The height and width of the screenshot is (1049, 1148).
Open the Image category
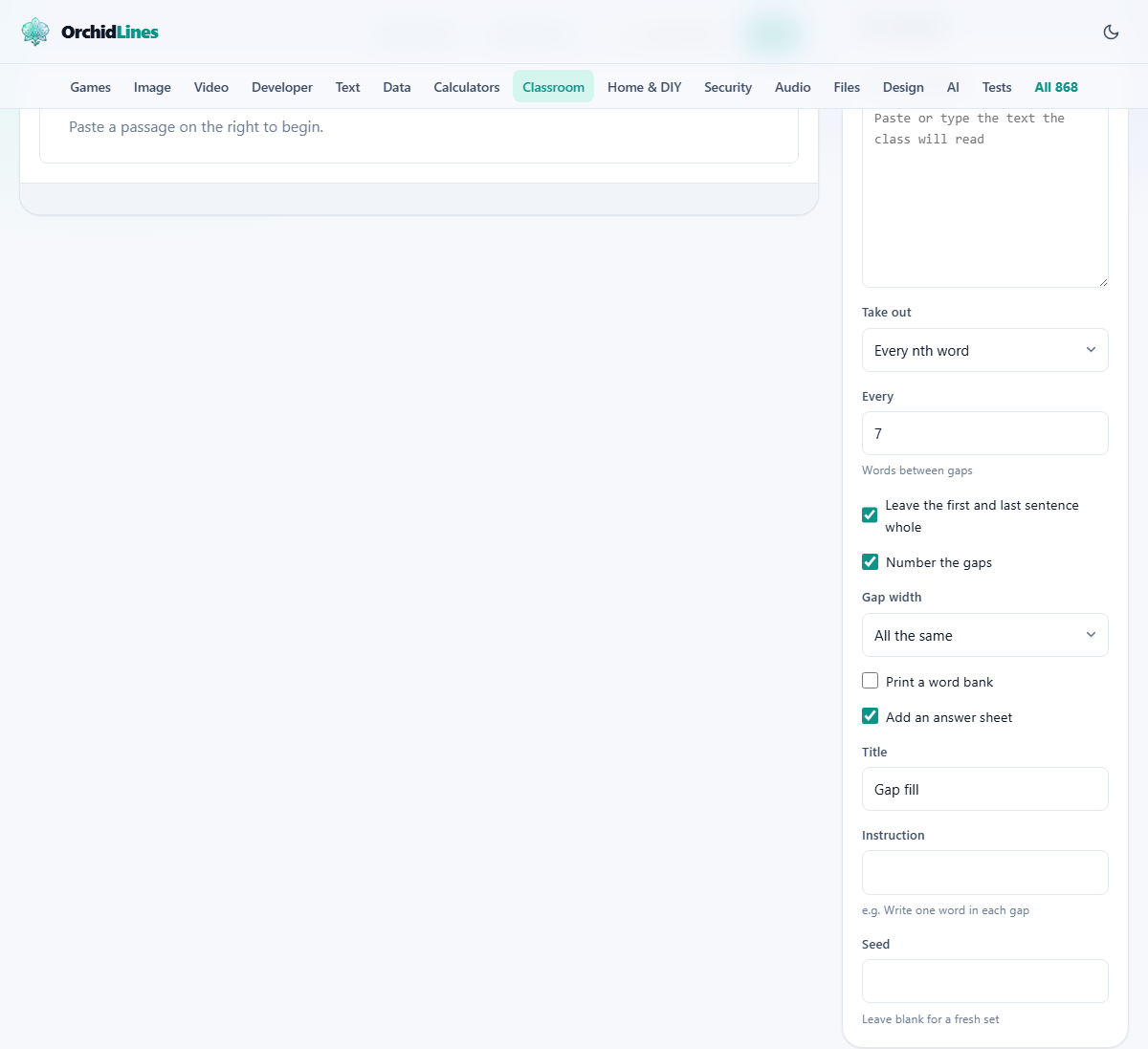(152, 87)
